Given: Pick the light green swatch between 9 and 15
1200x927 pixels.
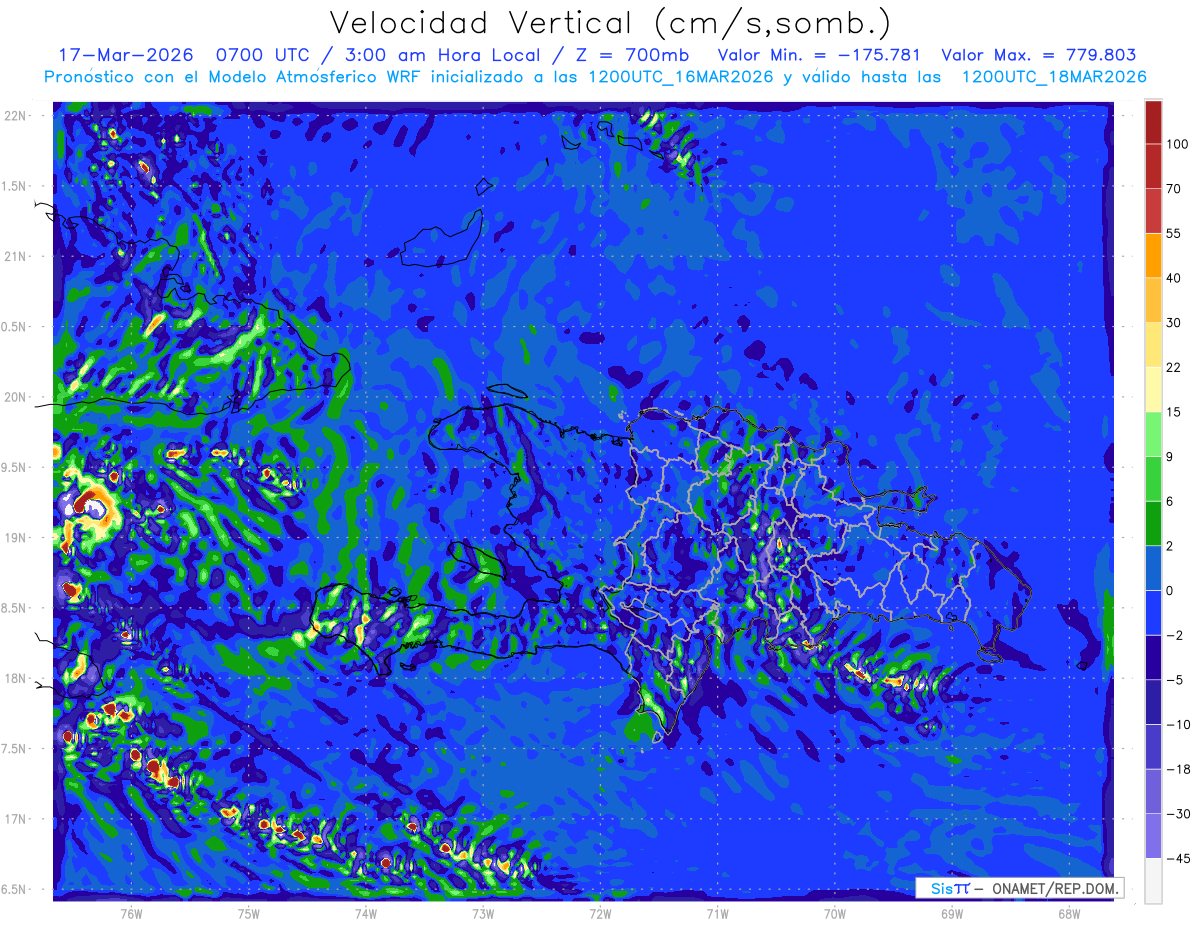Looking at the screenshot, I should (1153, 434).
